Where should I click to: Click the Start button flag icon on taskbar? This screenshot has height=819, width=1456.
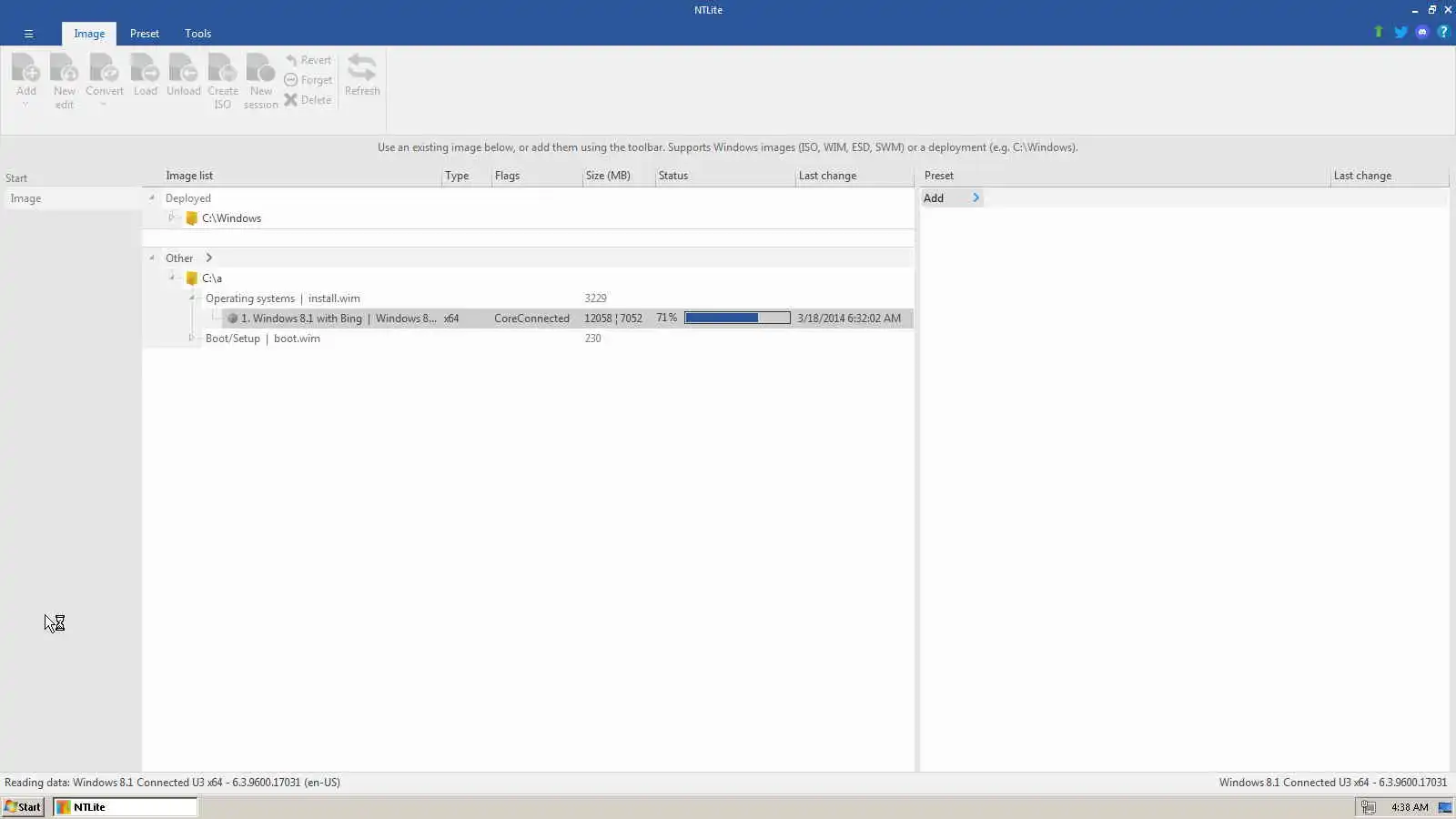tap(11, 806)
